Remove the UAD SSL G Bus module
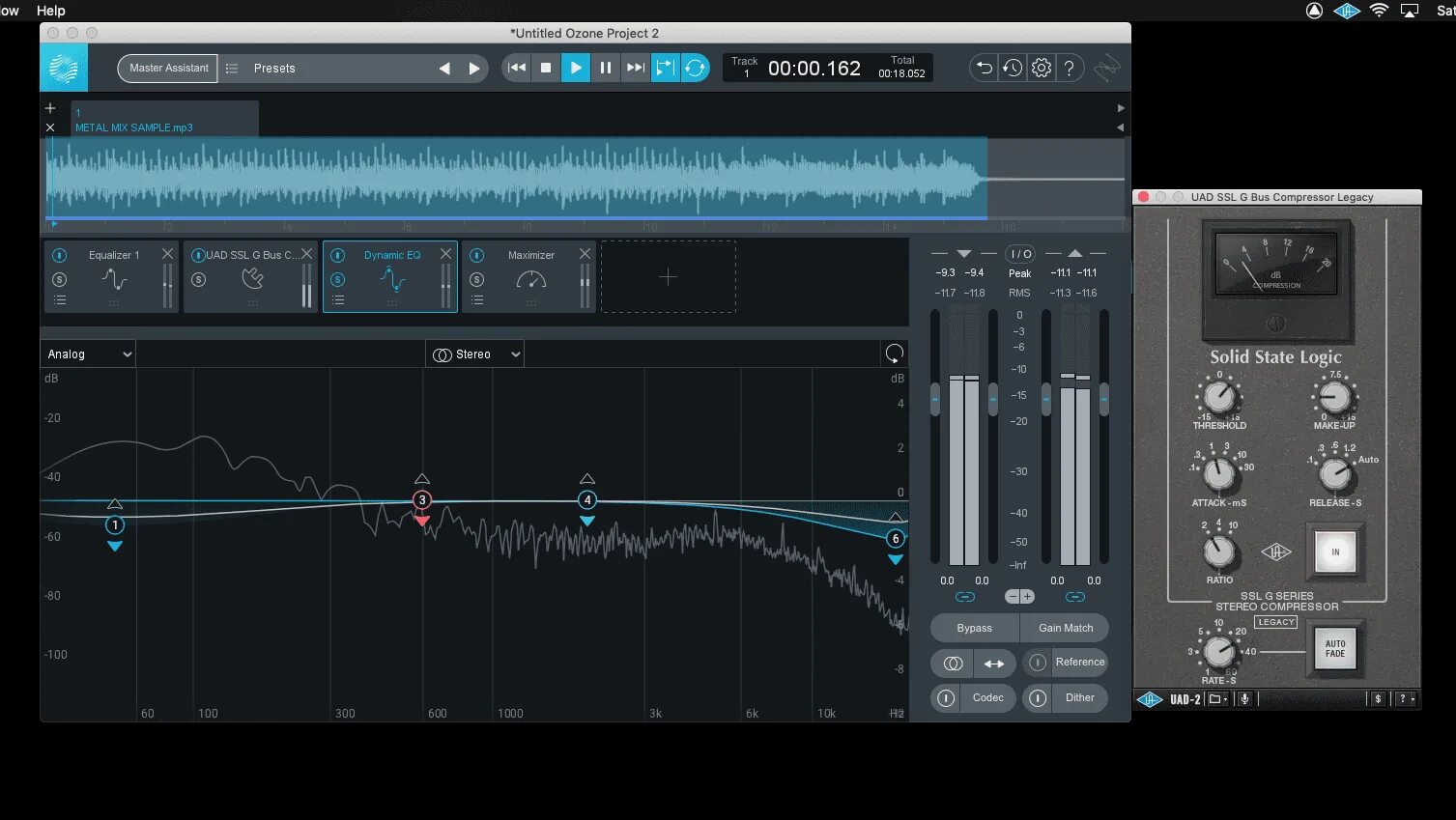Screen dimensions: 1456x820 click(306, 254)
